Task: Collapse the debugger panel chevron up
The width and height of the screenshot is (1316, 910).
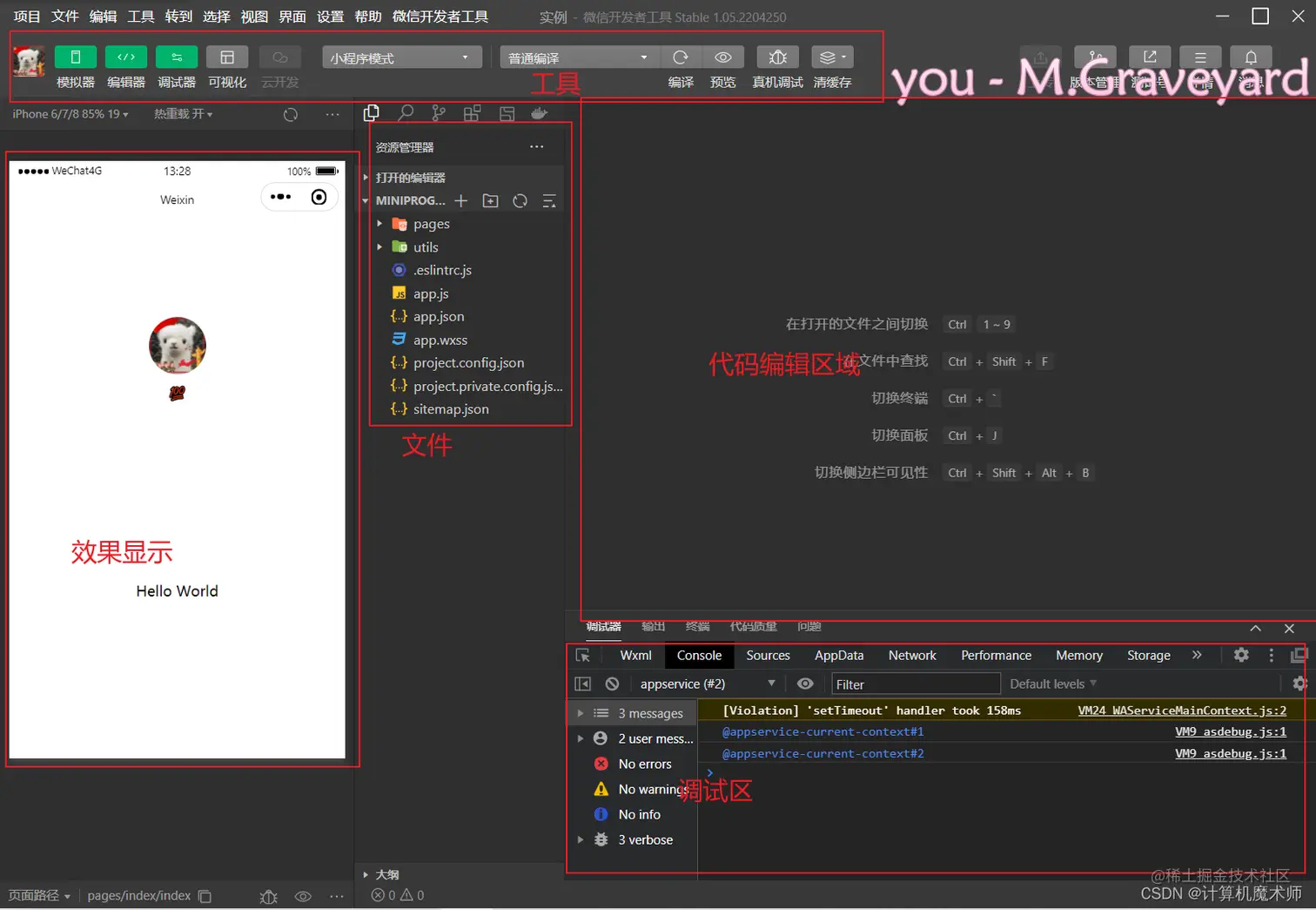Action: pyautogui.click(x=1255, y=629)
